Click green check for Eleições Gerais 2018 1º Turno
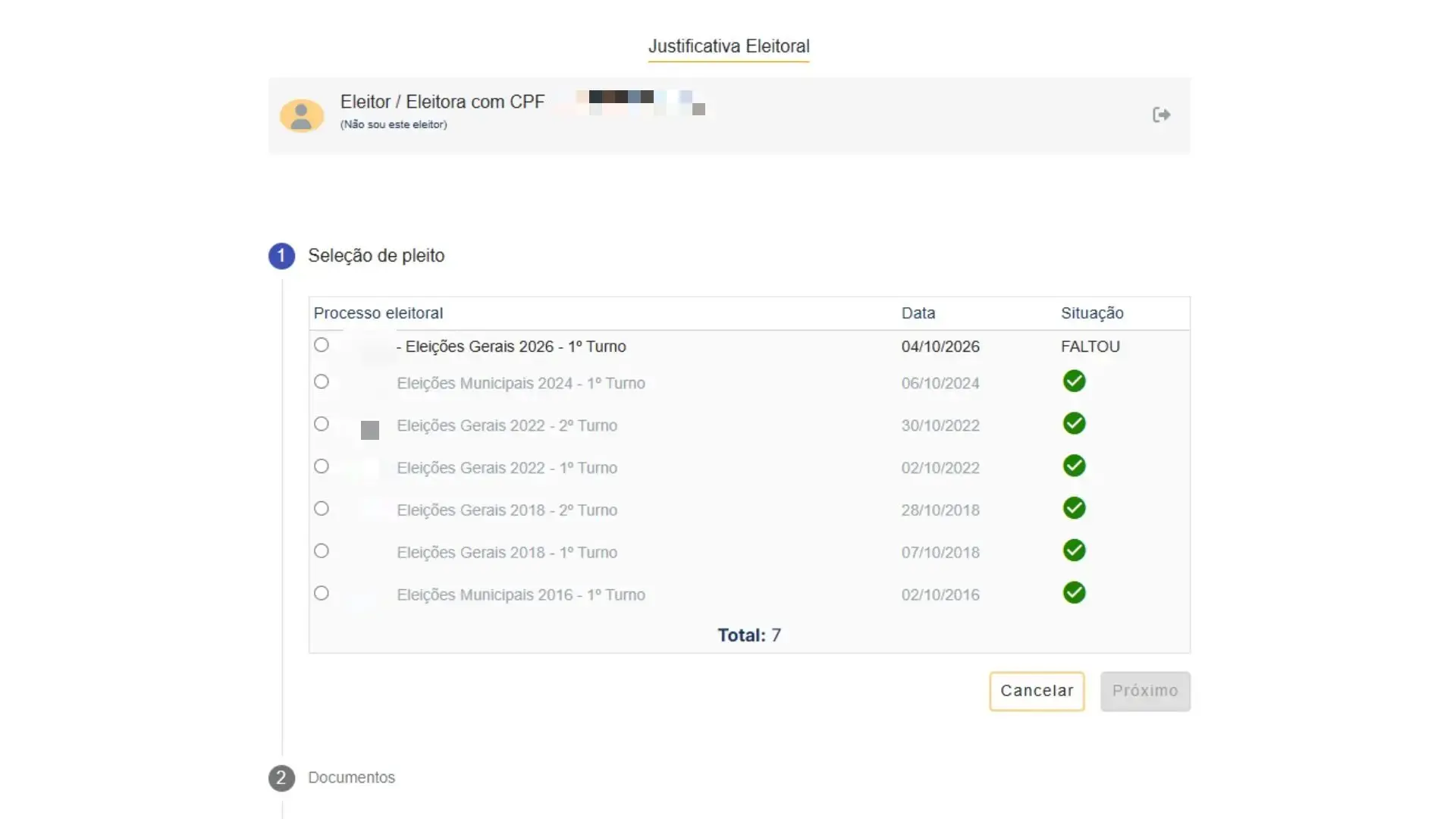 pos(1074,551)
